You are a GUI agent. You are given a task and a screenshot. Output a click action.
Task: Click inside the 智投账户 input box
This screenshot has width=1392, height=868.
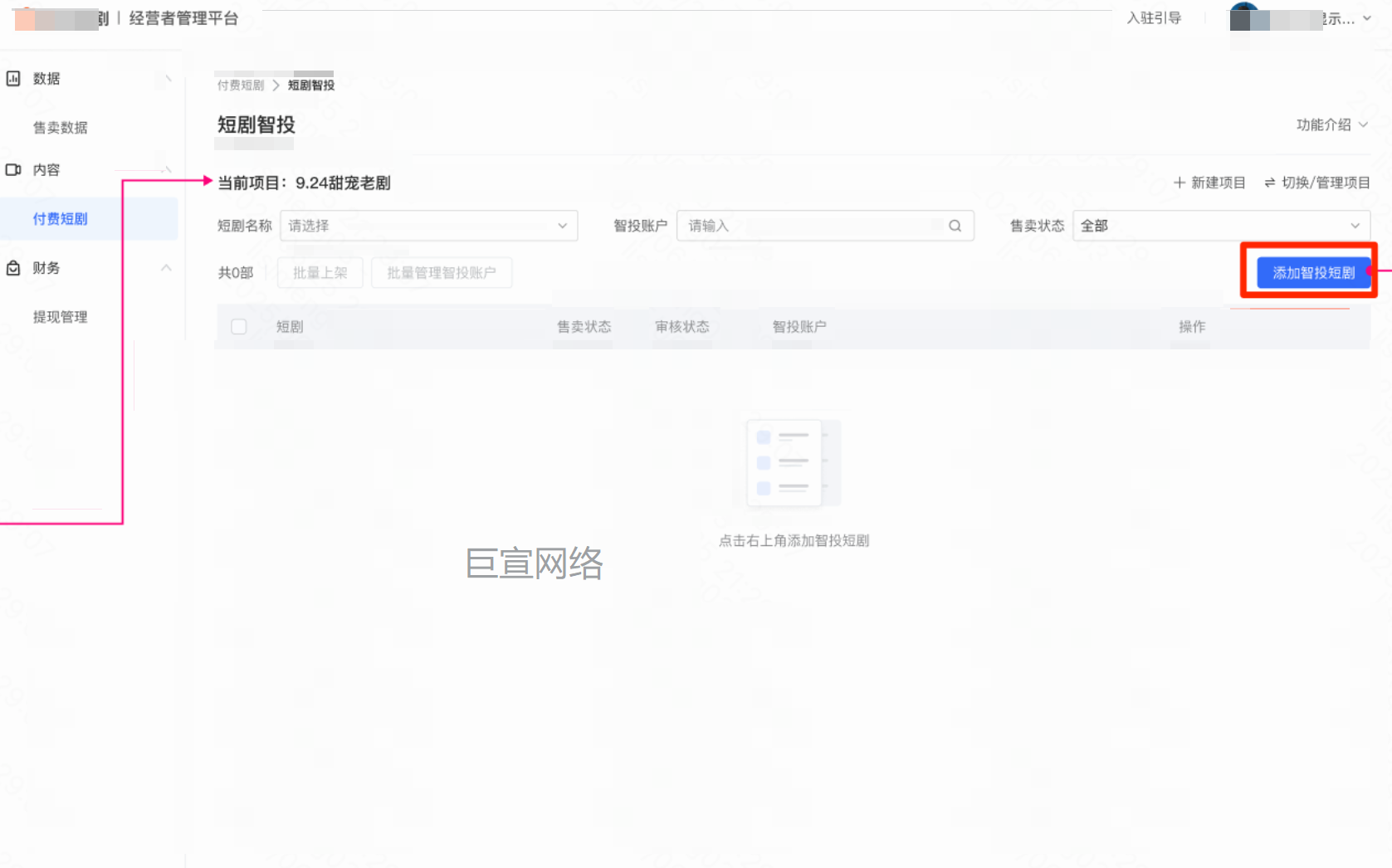(x=805, y=225)
